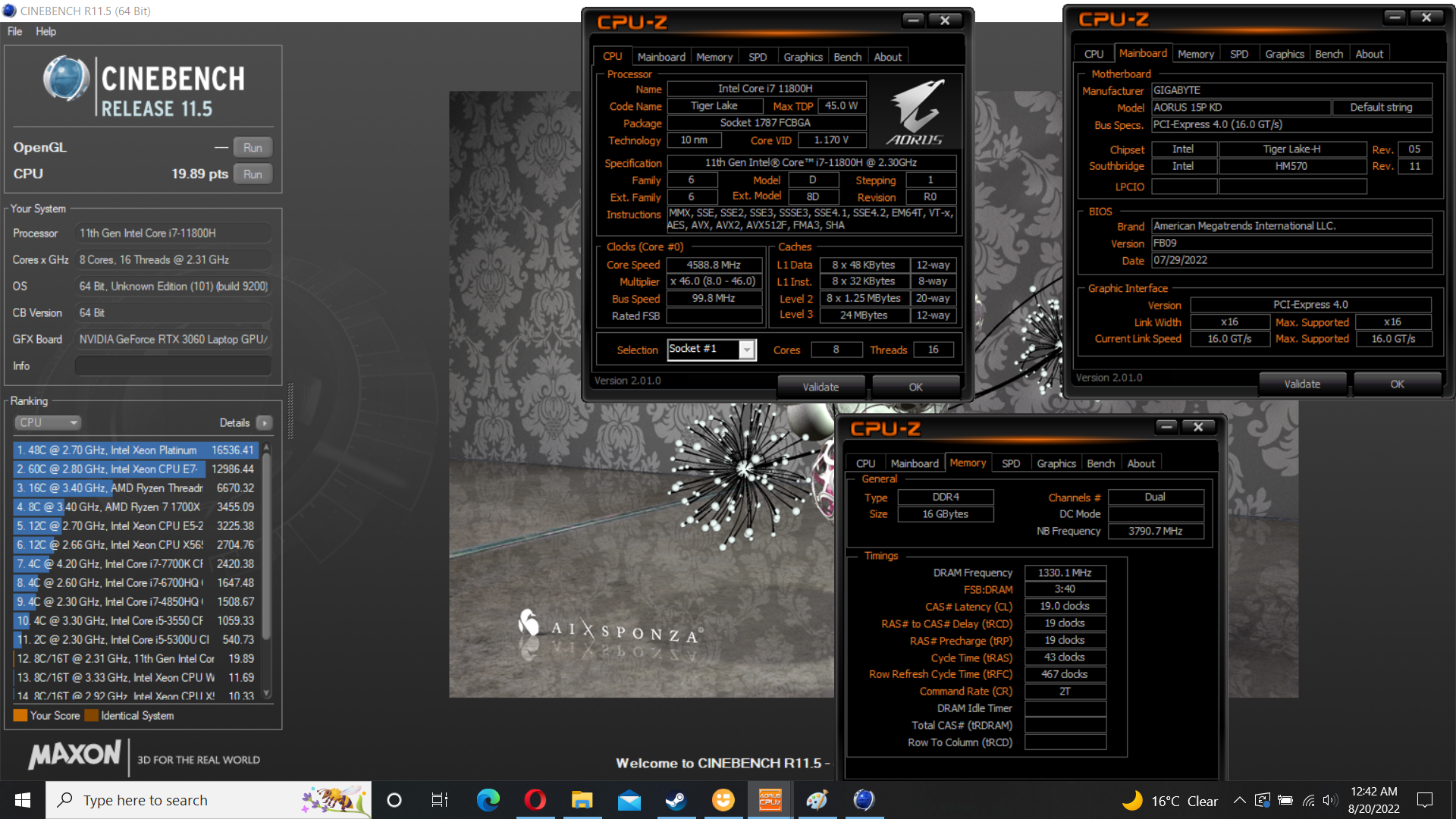Image resolution: width=1456 pixels, height=819 pixels.
Task: Open Steam from taskbar
Action: pyautogui.click(x=676, y=800)
